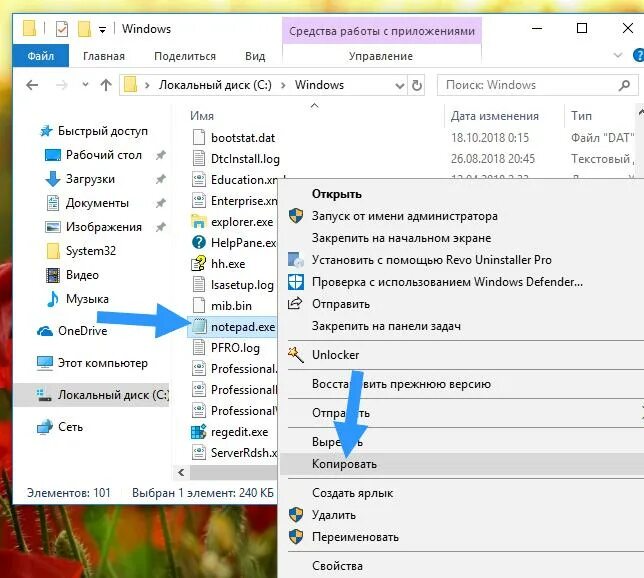Choose Удалить in the context menu
The image size is (644, 578).
[x=334, y=515]
